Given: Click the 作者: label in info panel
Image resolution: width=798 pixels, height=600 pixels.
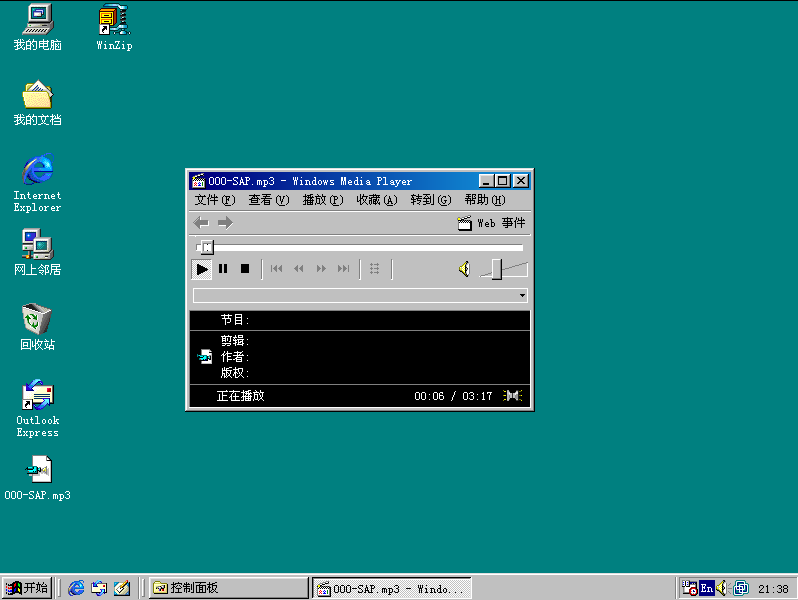Looking at the screenshot, I should click(235, 357).
